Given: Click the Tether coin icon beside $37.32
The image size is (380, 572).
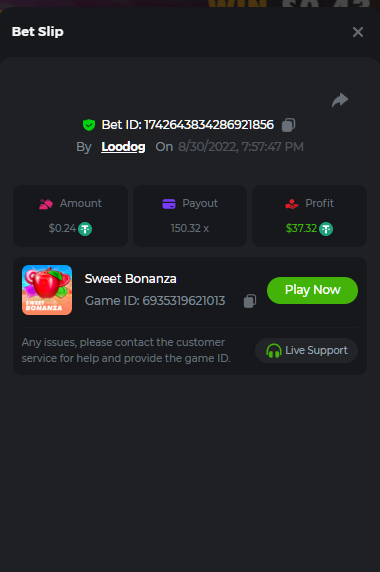Looking at the screenshot, I should (326, 229).
